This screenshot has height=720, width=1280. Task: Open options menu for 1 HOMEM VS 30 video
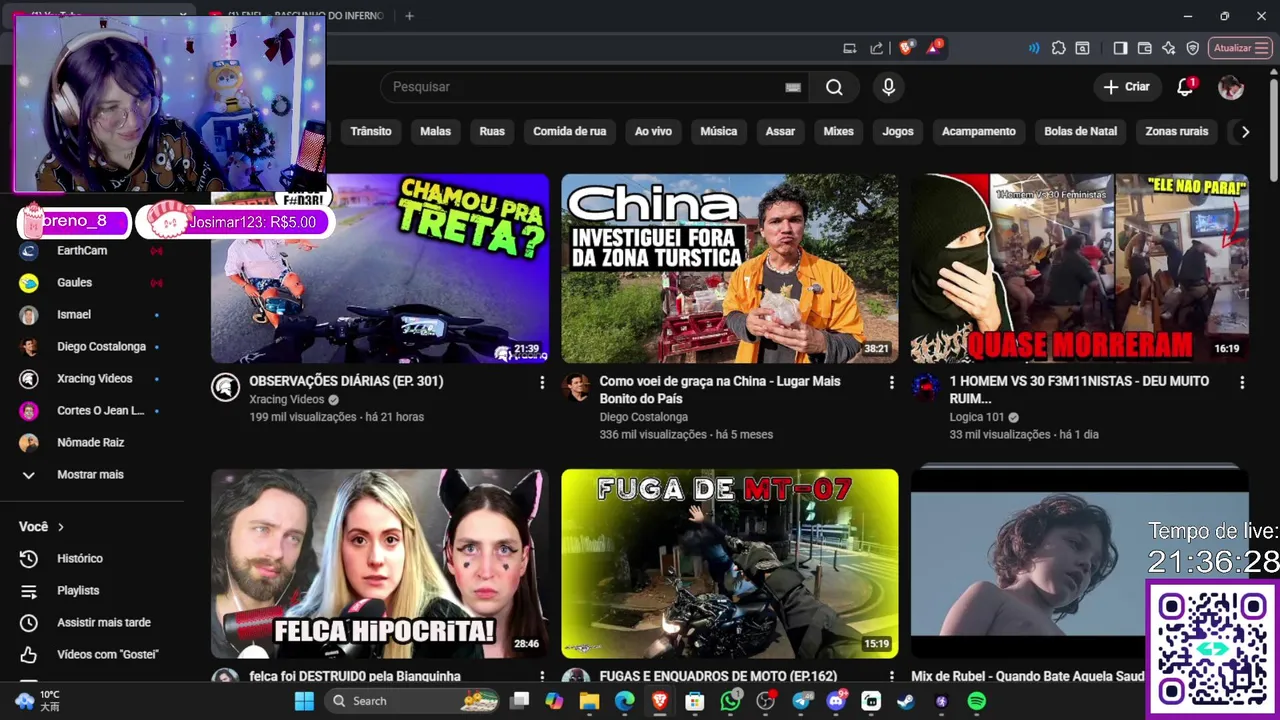tap(1242, 382)
